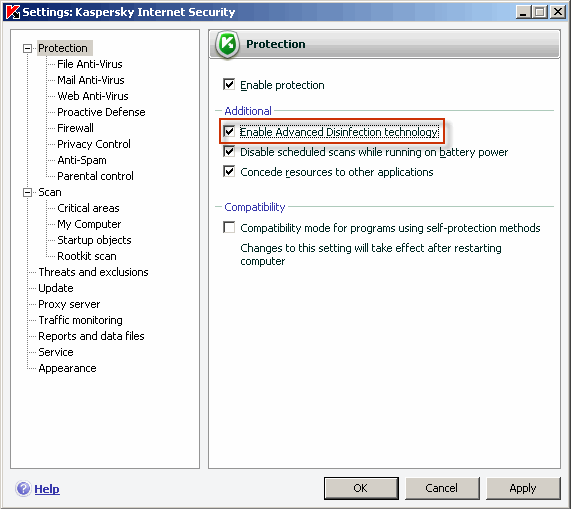571x509 pixels.
Task: Confirm the settings with the OK button
Action: click(361, 488)
